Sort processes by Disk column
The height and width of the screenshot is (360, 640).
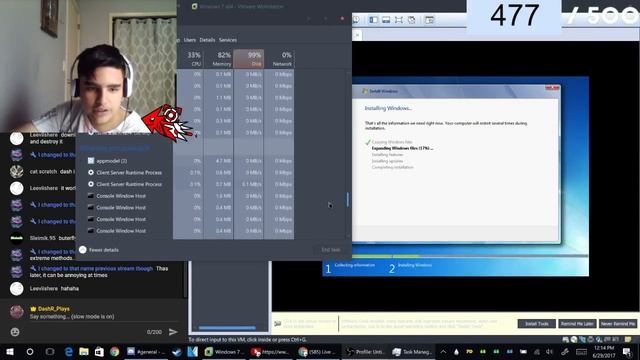point(249,59)
